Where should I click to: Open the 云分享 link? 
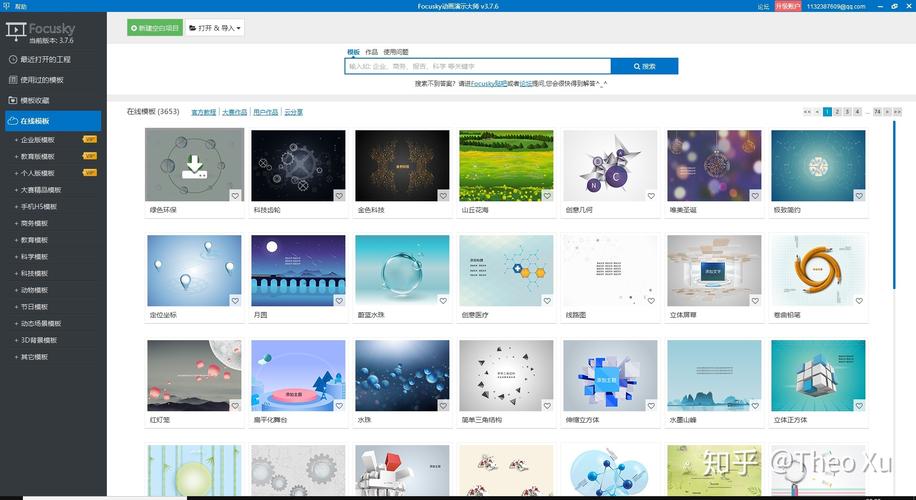[x=293, y=112]
